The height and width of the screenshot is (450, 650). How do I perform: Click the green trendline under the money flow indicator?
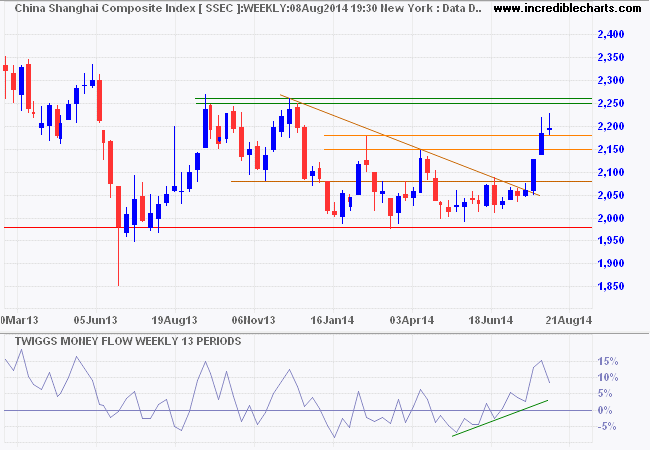[x=500, y=418]
